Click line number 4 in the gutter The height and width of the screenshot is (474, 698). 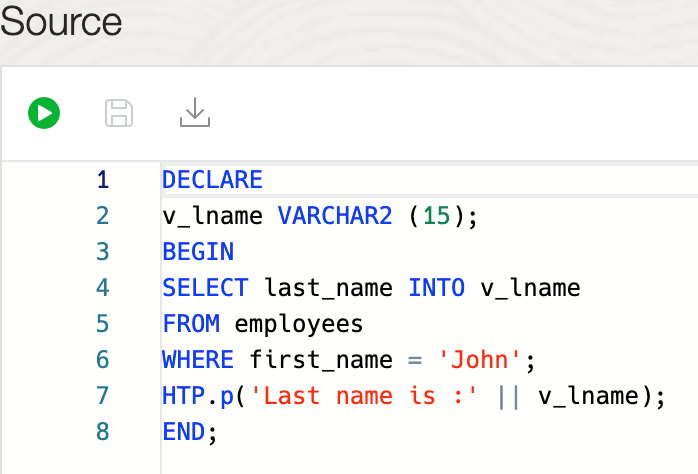[x=101, y=288]
